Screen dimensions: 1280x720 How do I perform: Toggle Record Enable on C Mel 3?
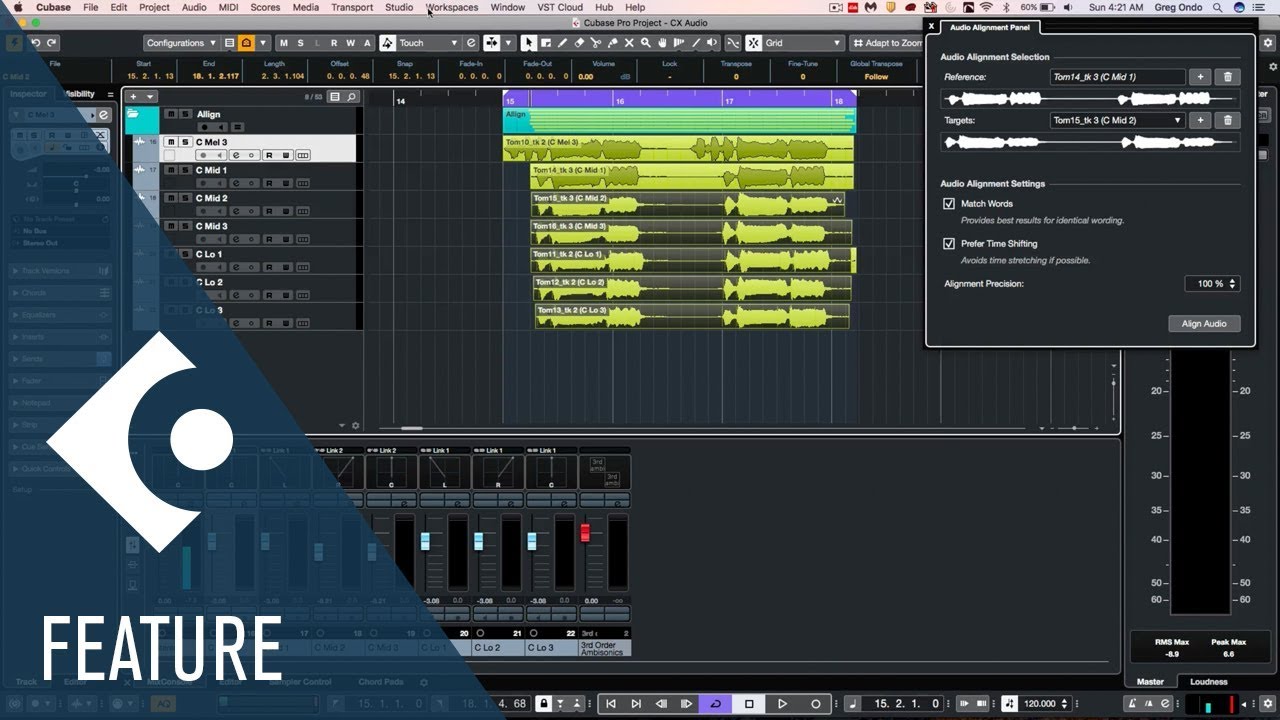[x=204, y=155]
